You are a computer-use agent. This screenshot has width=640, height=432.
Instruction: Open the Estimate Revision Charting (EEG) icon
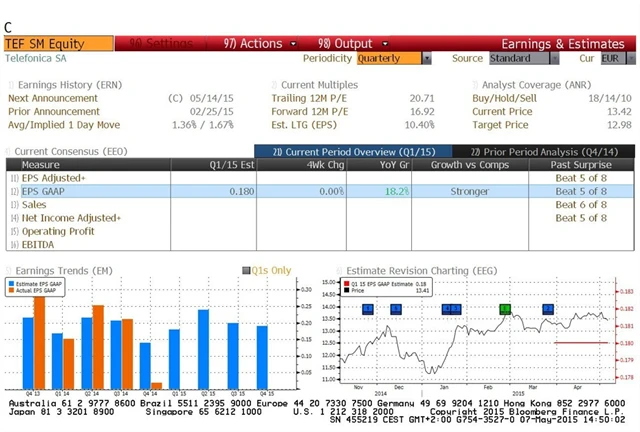338,270
